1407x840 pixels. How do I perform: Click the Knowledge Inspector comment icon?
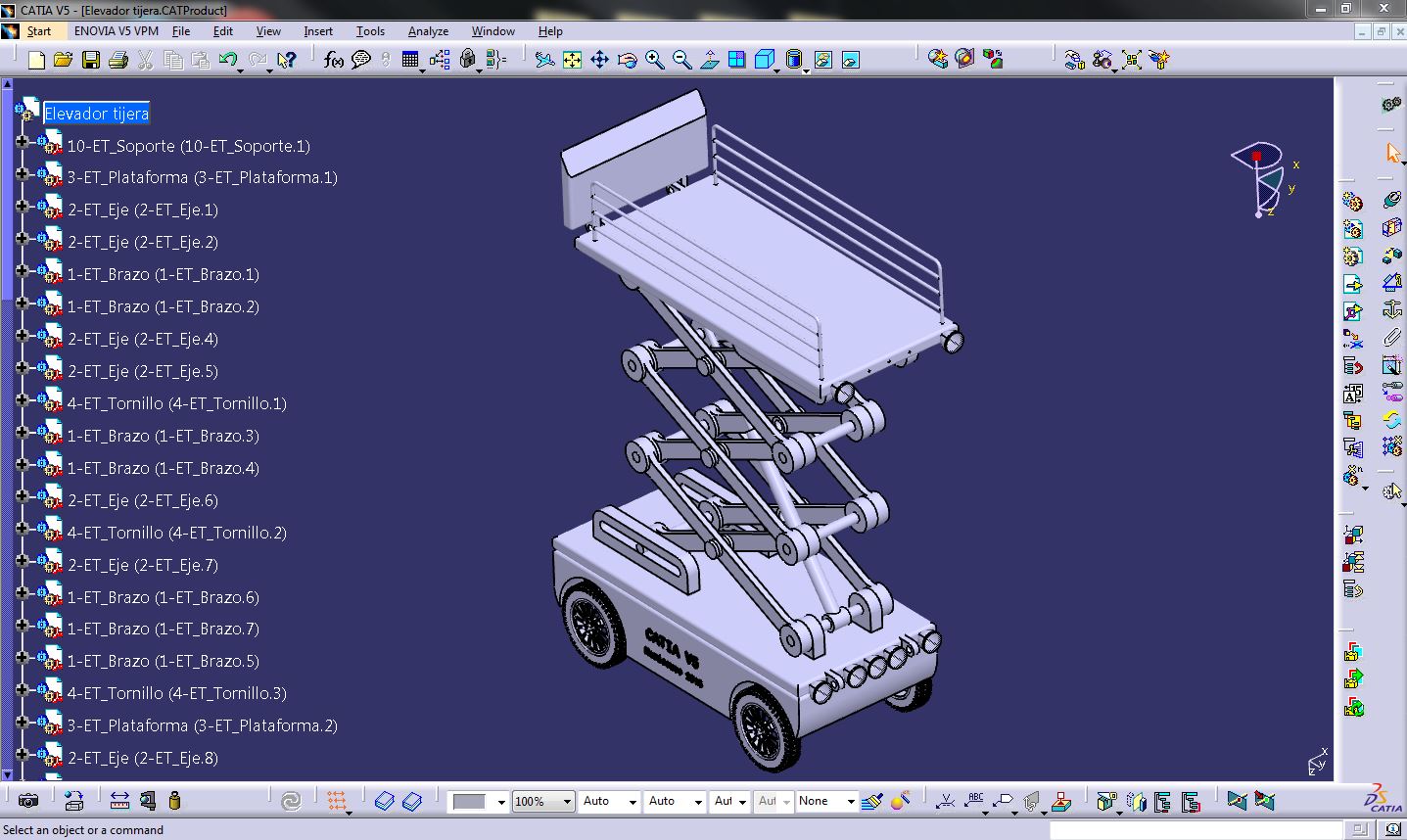pyautogui.click(x=361, y=61)
